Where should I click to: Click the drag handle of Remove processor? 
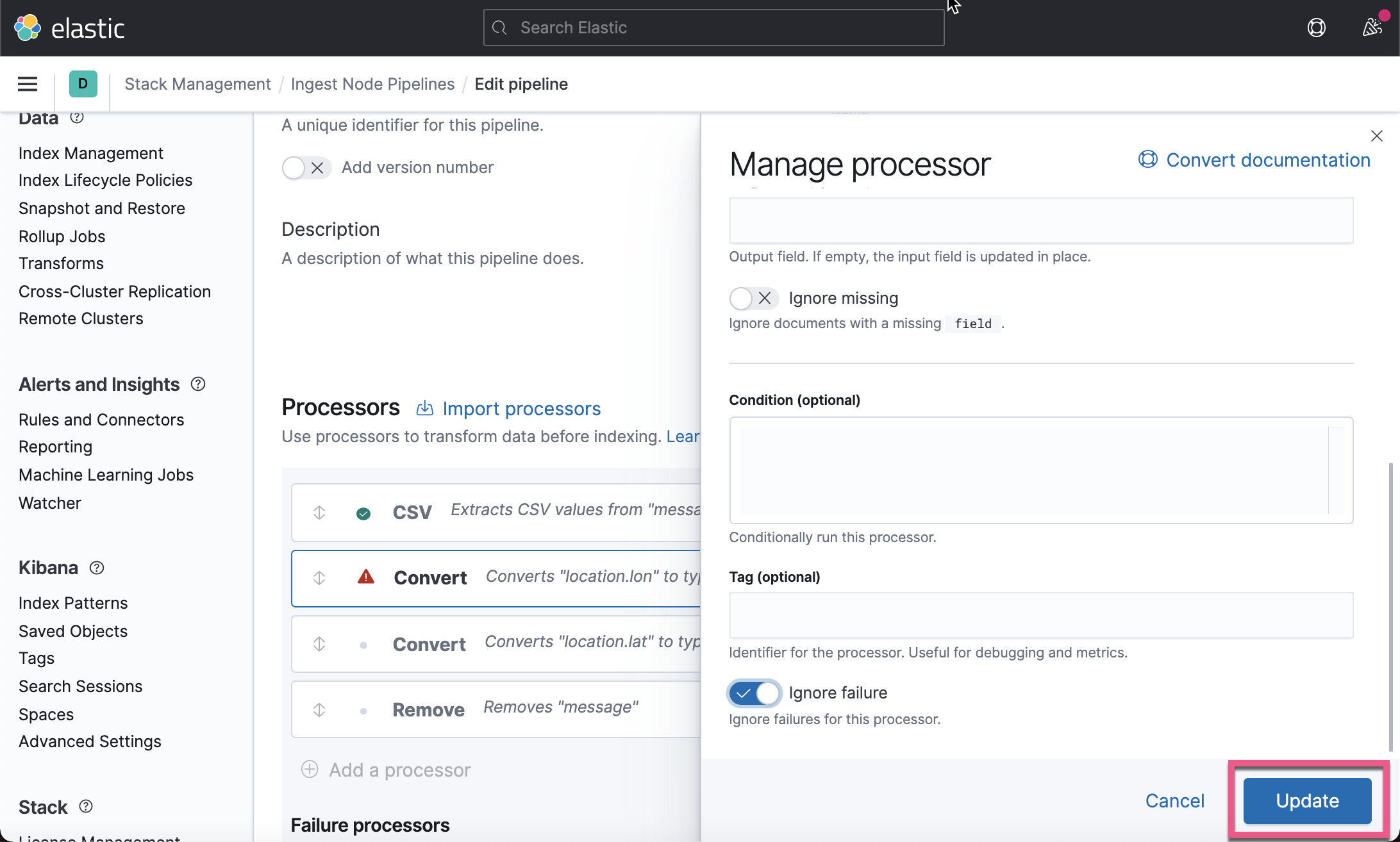(319, 709)
